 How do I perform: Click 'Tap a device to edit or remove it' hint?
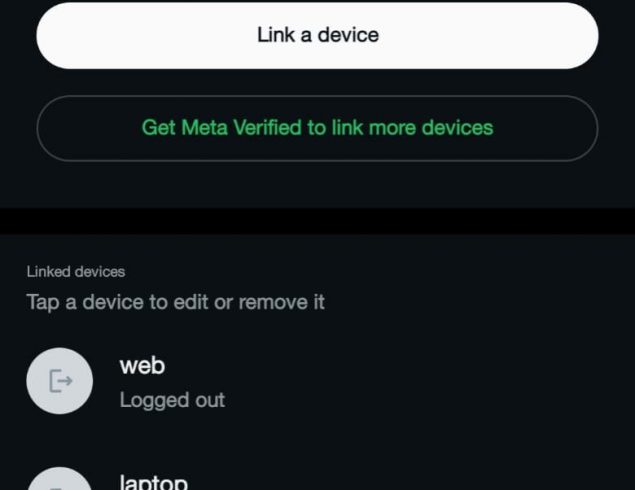point(175,302)
